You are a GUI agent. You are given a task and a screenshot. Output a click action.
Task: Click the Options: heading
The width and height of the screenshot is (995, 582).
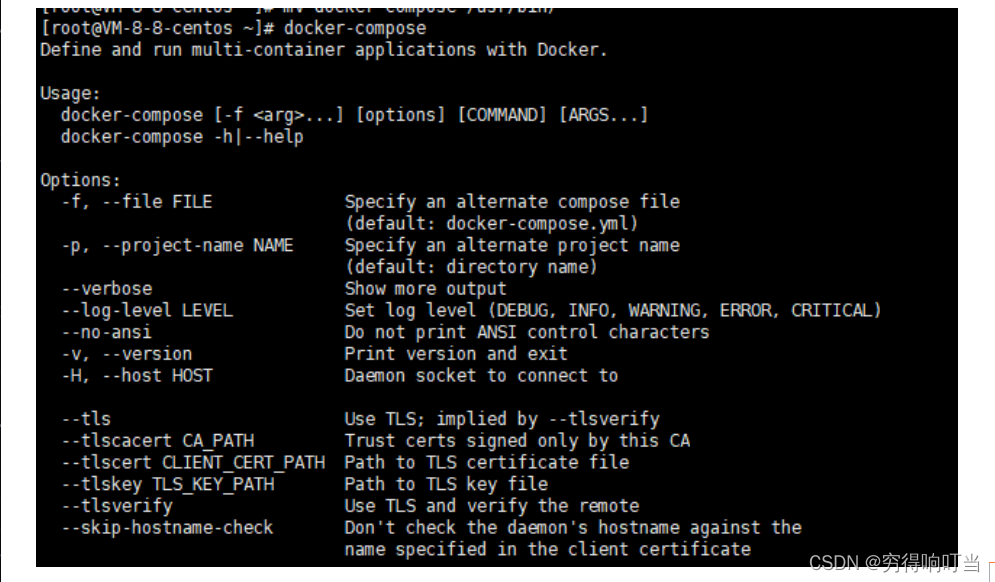tap(81, 180)
